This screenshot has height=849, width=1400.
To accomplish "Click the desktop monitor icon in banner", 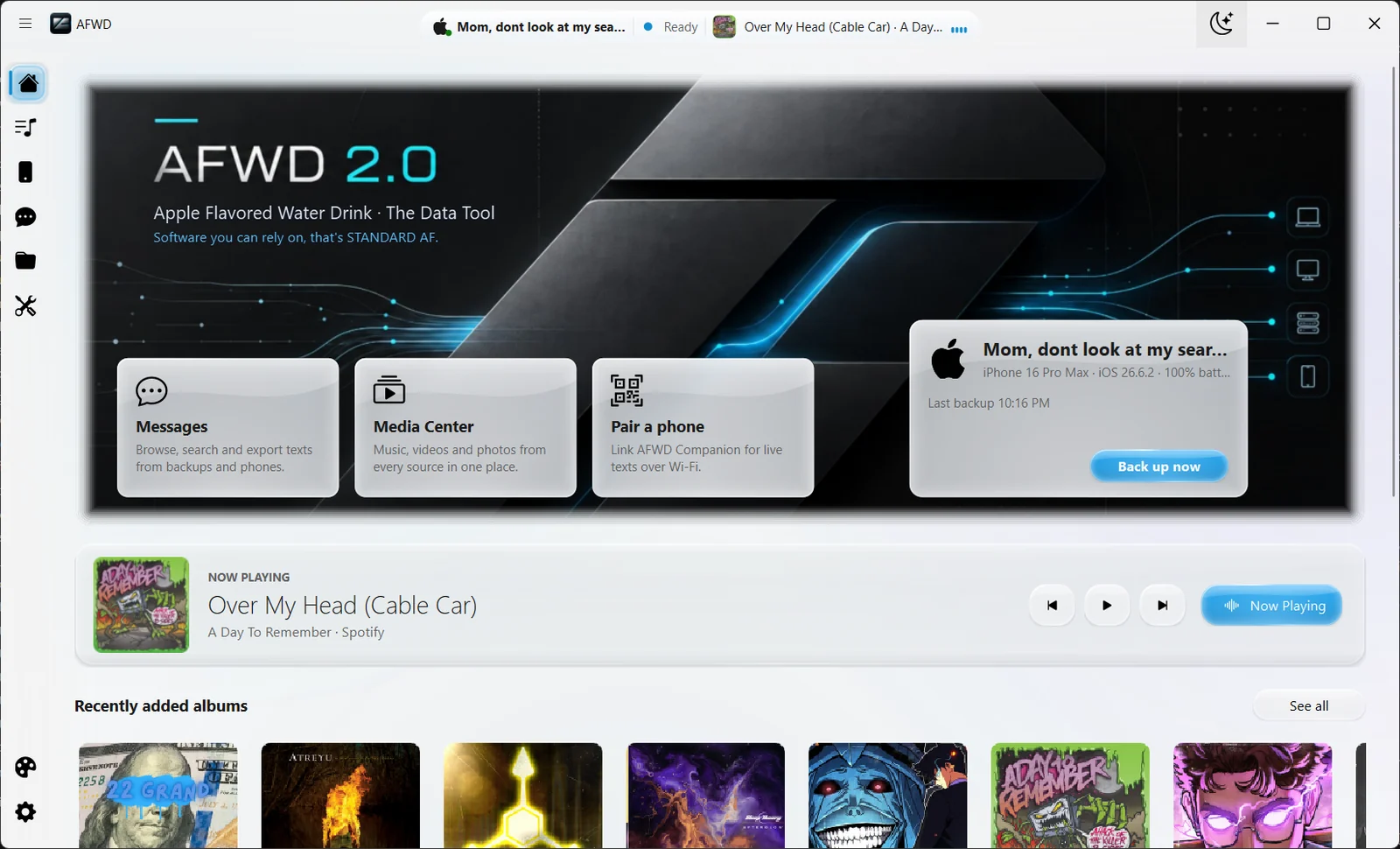I will 1308,270.
